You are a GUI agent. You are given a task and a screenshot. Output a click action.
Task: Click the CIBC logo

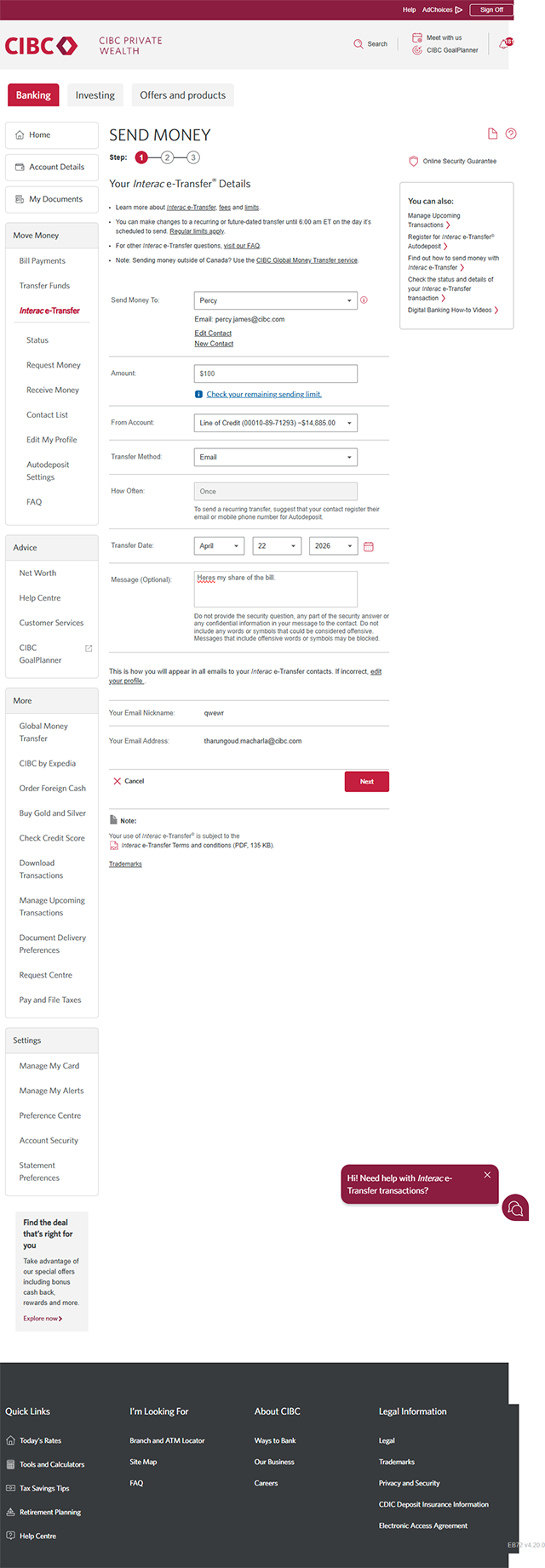[42, 46]
